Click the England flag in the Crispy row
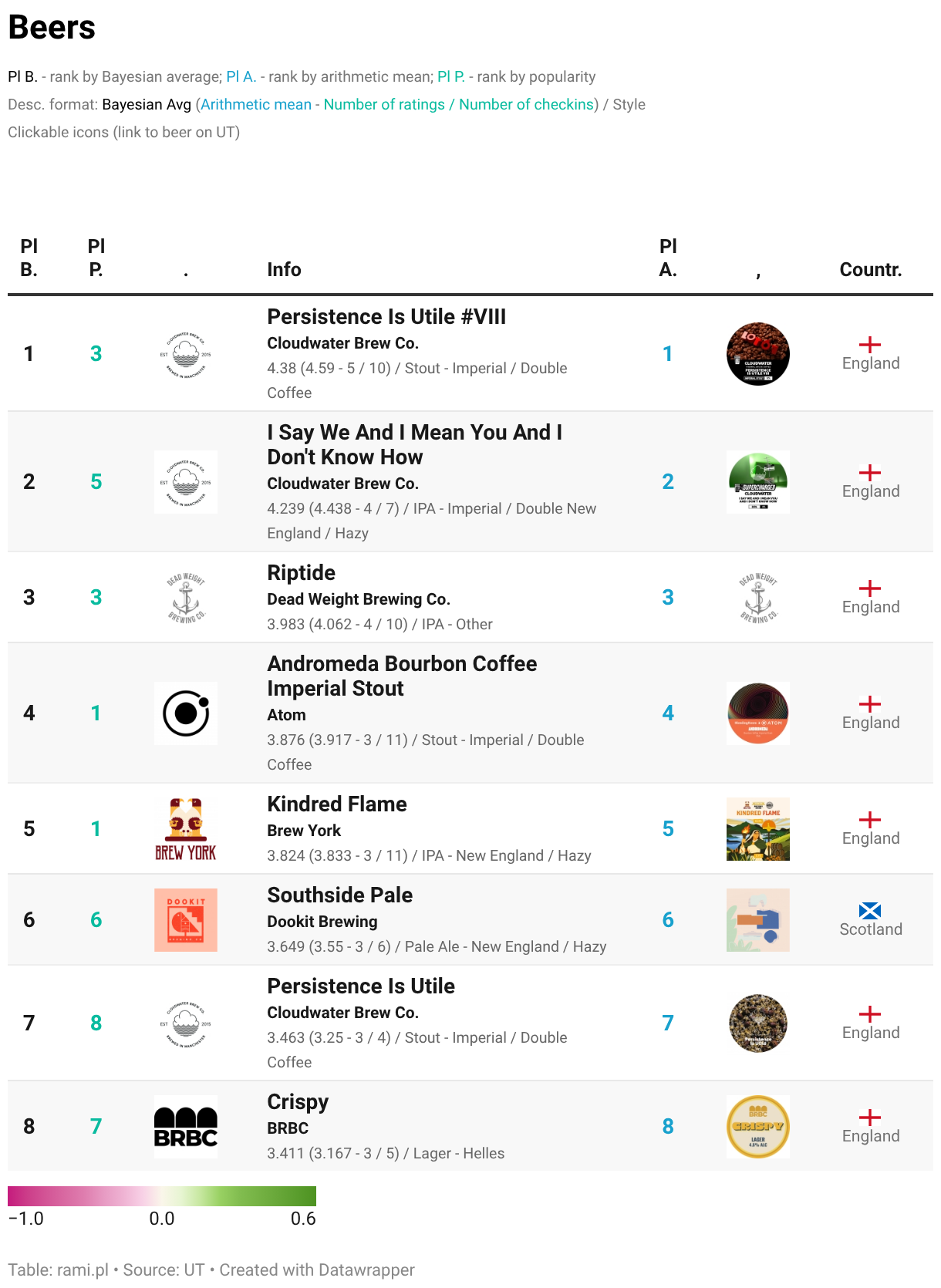The image size is (941, 1288). coord(870,1118)
